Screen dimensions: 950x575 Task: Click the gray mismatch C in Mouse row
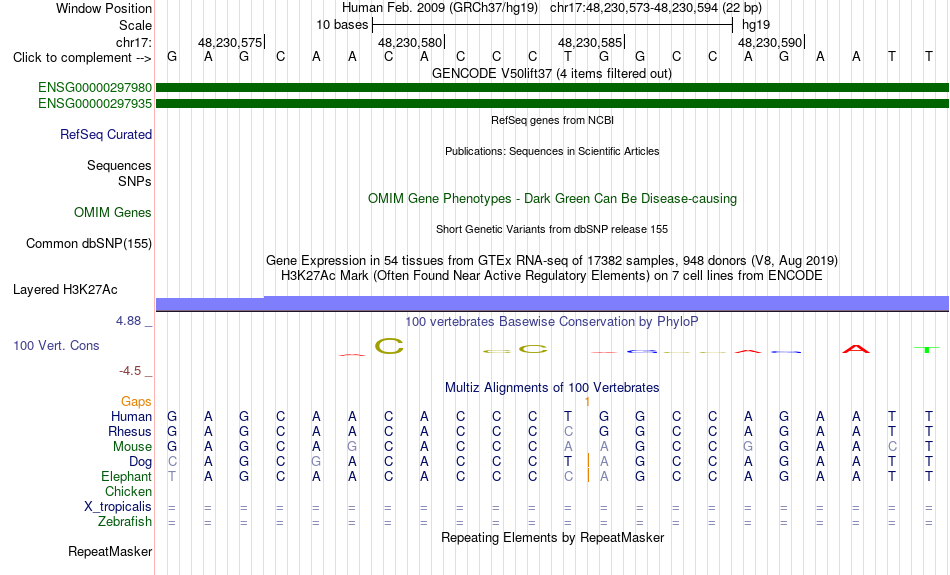(x=892, y=447)
